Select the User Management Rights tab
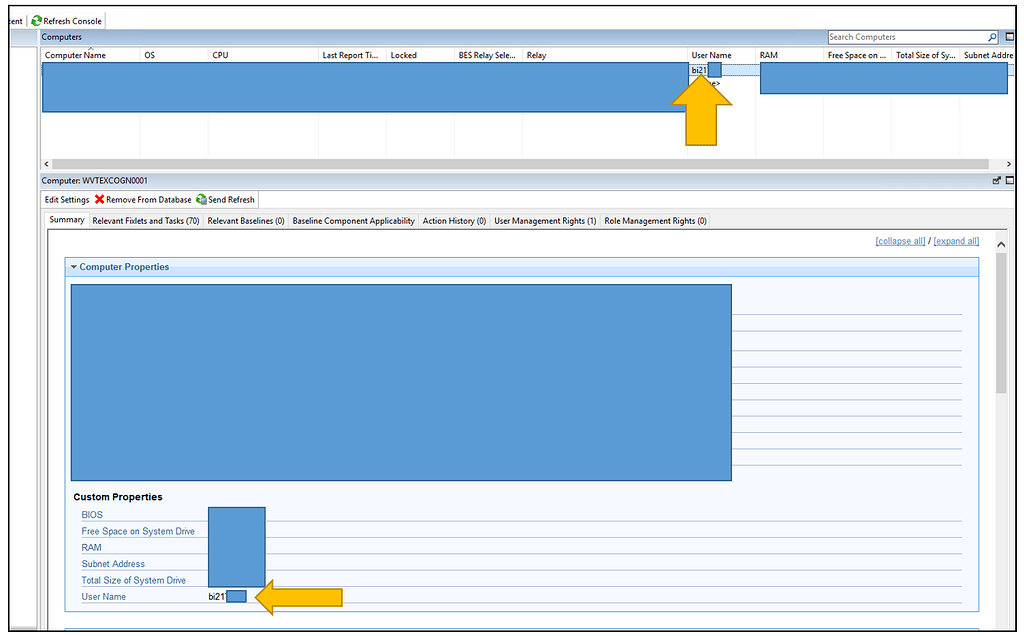 (544, 220)
